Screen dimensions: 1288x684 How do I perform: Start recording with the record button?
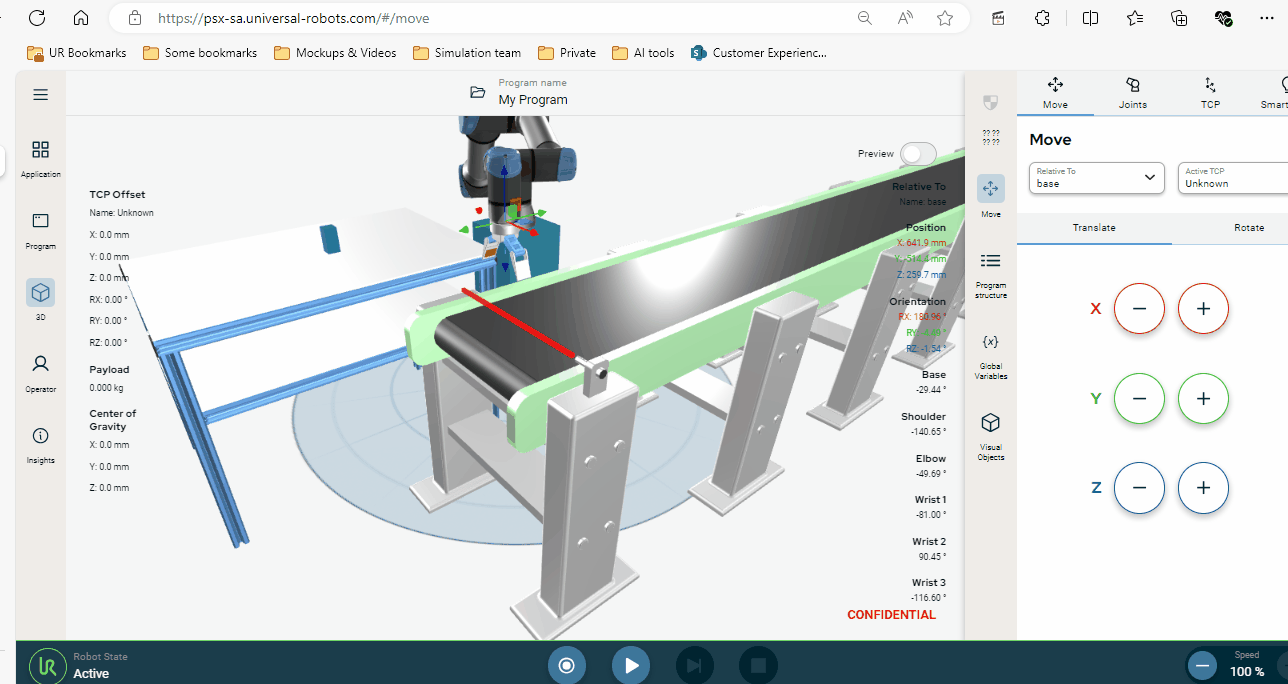pos(566,665)
